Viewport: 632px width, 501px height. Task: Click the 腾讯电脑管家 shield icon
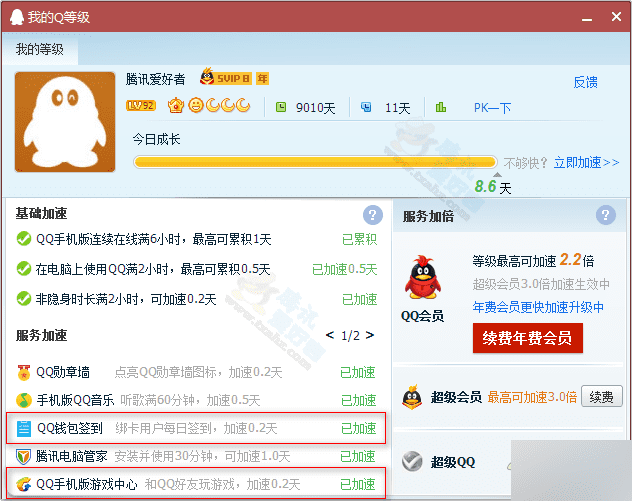pos(23,457)
